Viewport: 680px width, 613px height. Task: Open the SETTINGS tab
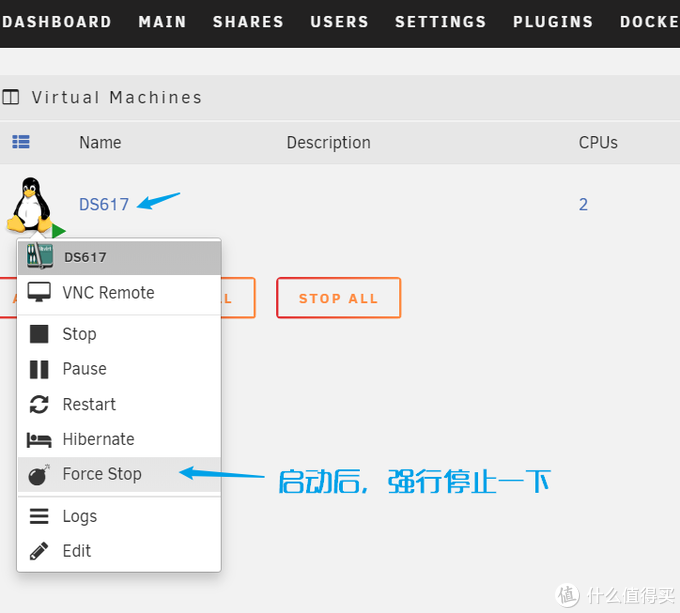coord(441,22)
